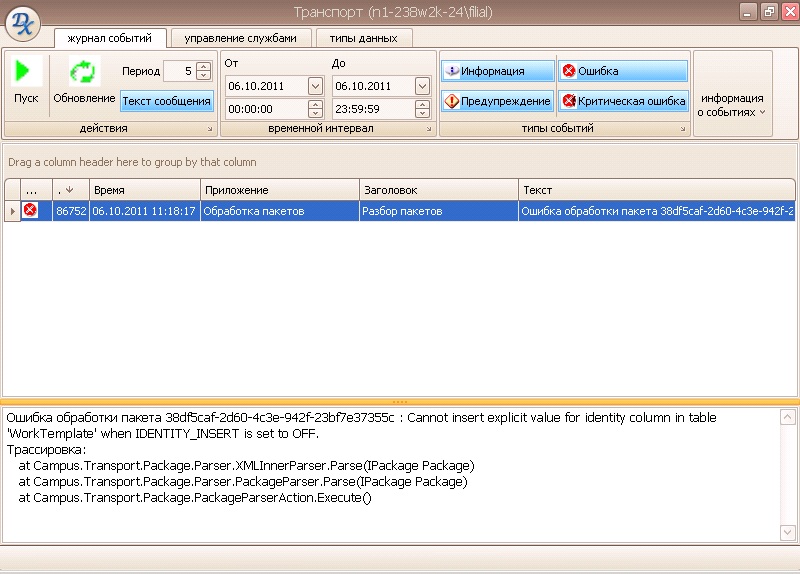This screenshot has width=800, height=574.
Task: Decrease the 23:59:59 end time
Action: coord(422,113)
